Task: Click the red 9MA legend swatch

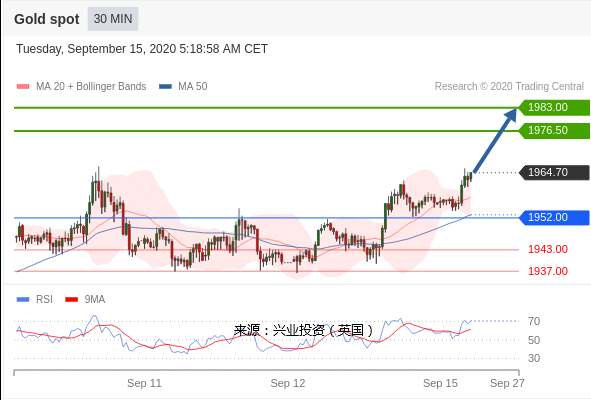Action: (x=72, y=300)
